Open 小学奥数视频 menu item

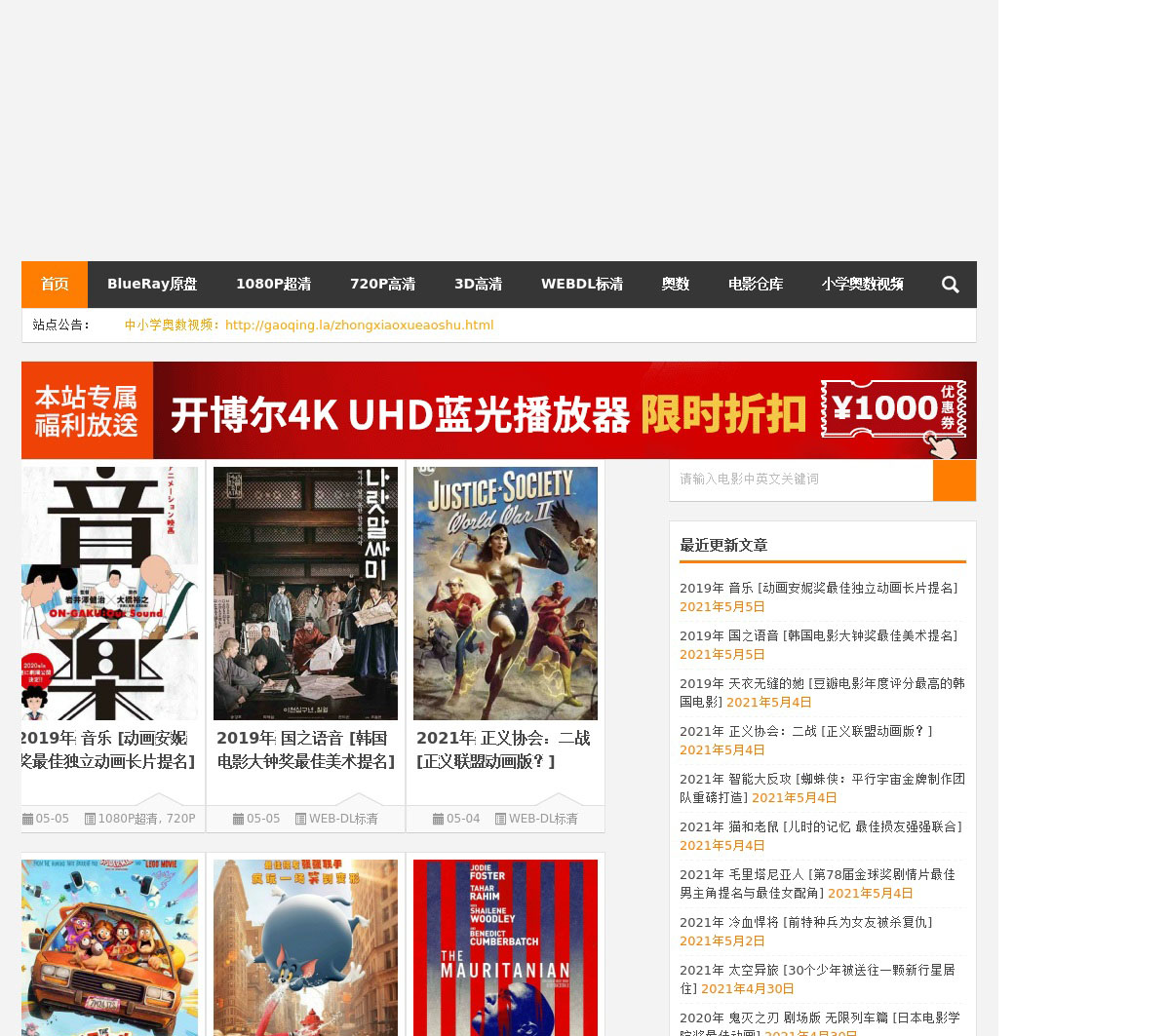pos(863,285)
